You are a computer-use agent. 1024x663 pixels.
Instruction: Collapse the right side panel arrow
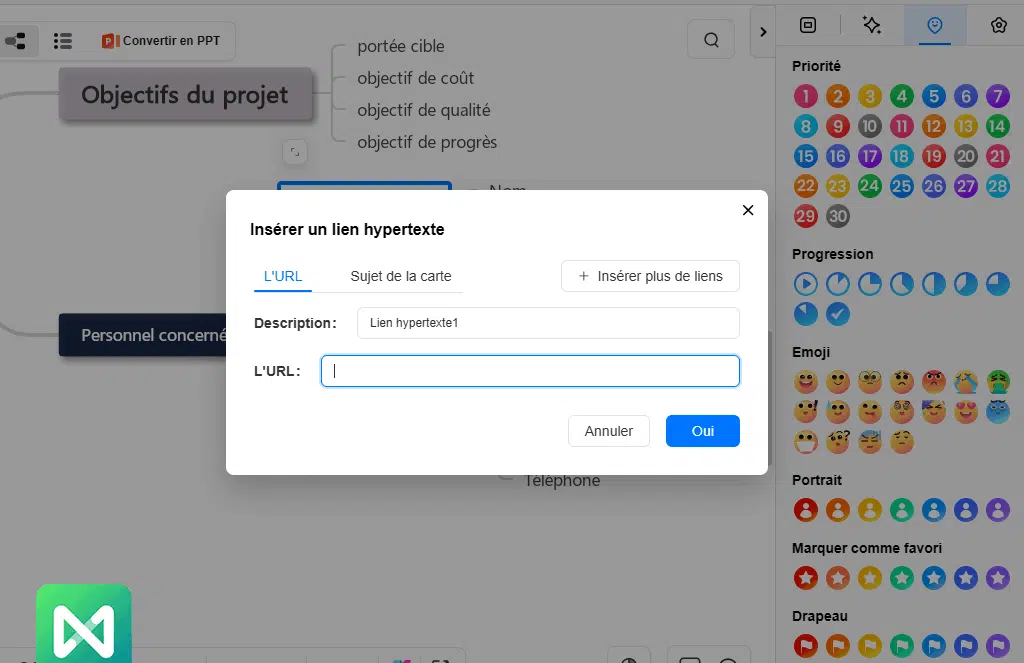click(x=763, y=32)
